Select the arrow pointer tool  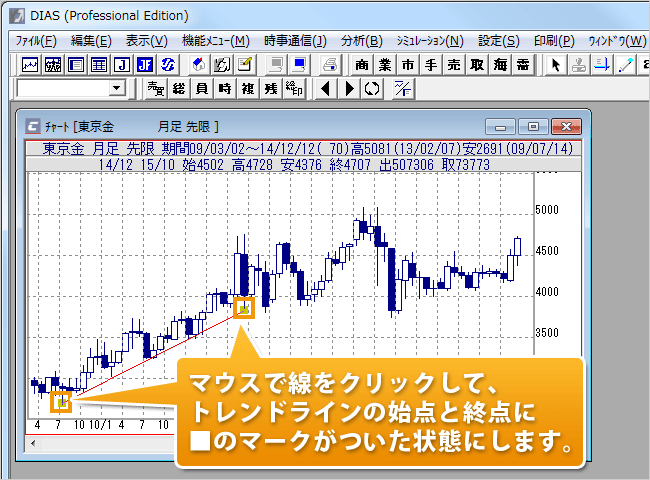coord(557,65)
